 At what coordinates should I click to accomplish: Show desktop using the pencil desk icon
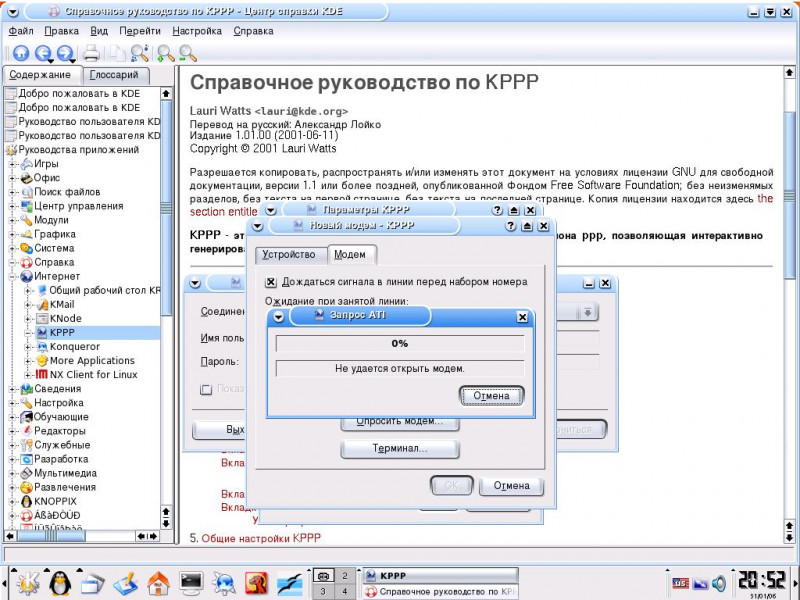126,584
